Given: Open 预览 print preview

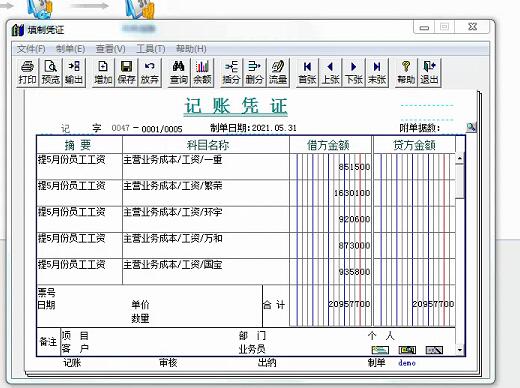Looking at the screenshot, I should pos(50,72).
